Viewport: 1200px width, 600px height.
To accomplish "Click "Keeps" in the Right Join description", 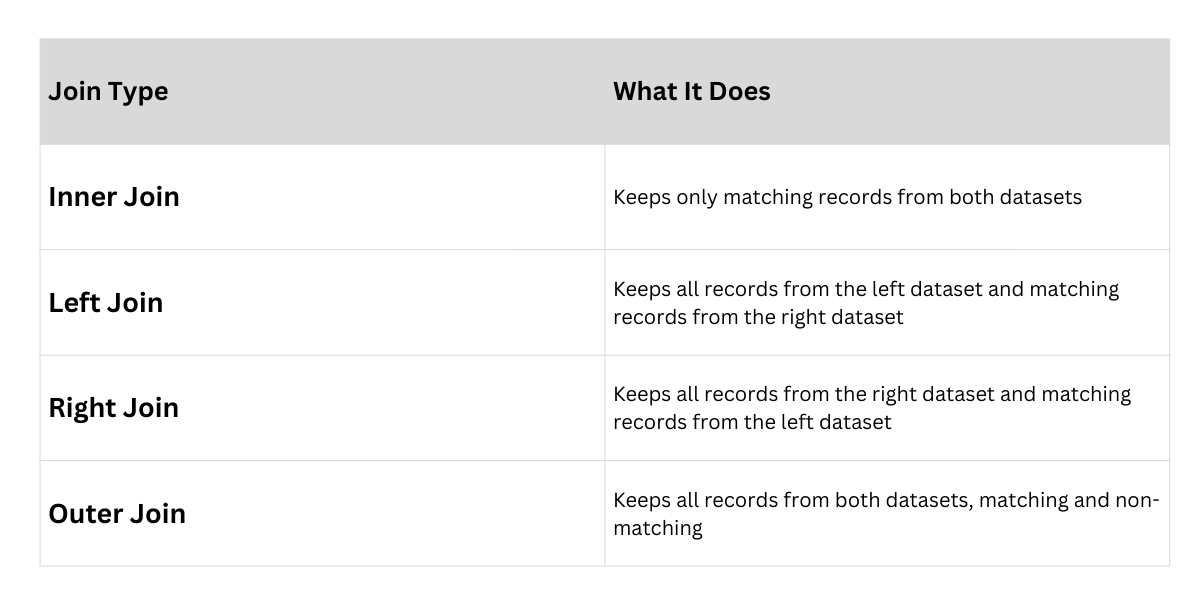I will coord(641,395).
